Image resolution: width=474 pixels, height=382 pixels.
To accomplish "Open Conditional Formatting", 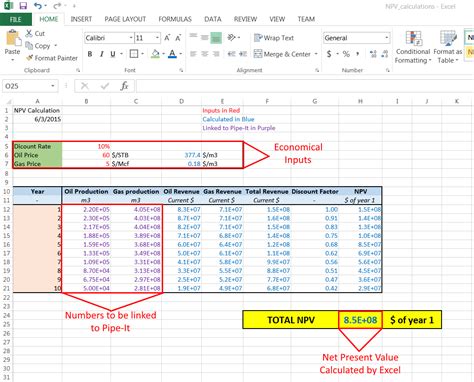I will pyautogui.click(x=413, y=47).
